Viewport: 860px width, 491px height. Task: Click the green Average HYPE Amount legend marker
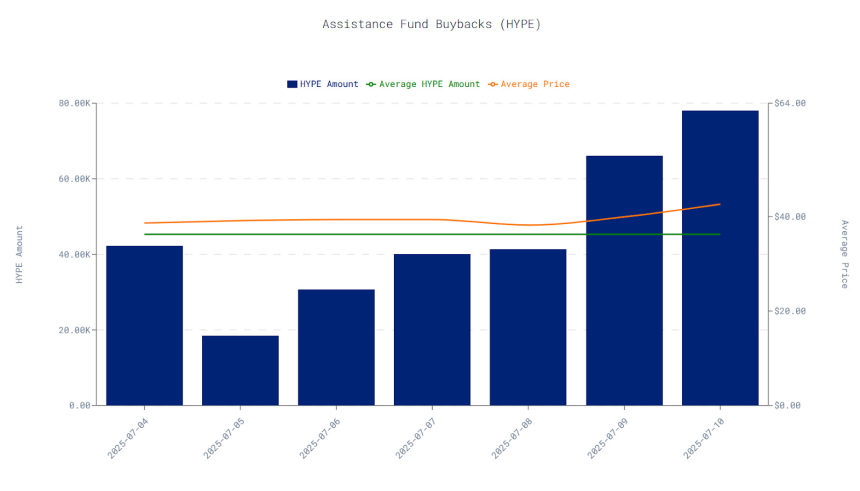tap(371, 84)
